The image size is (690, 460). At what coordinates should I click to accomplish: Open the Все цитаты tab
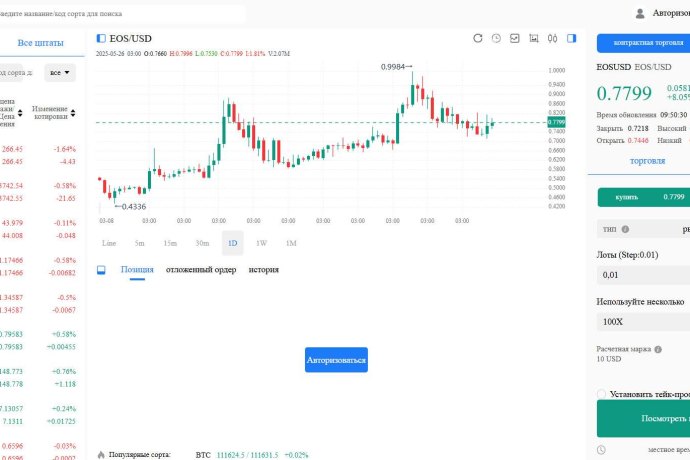pos(40,43)
